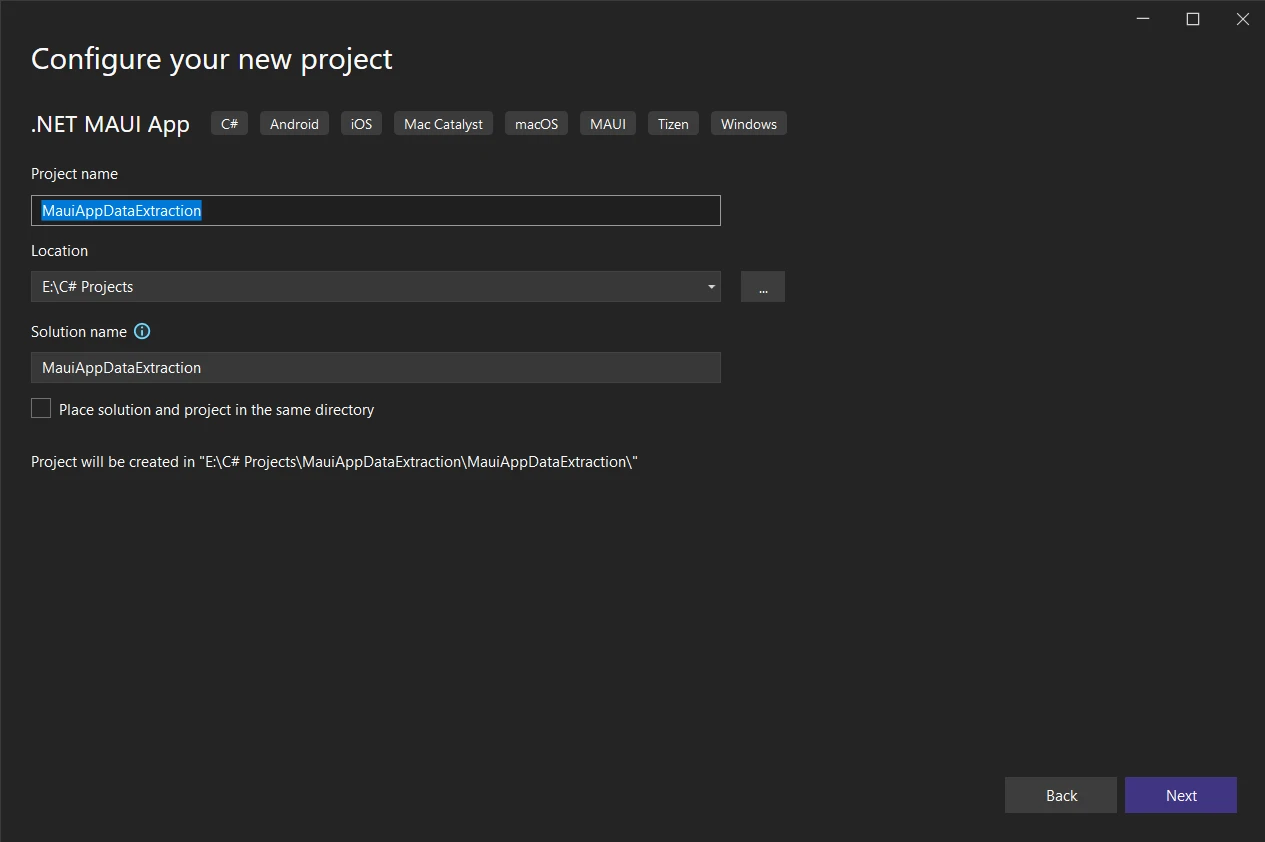Screen dimensions: 1265x842
Task: Click the Windows platform tag
Action: (x=748, y=124)
